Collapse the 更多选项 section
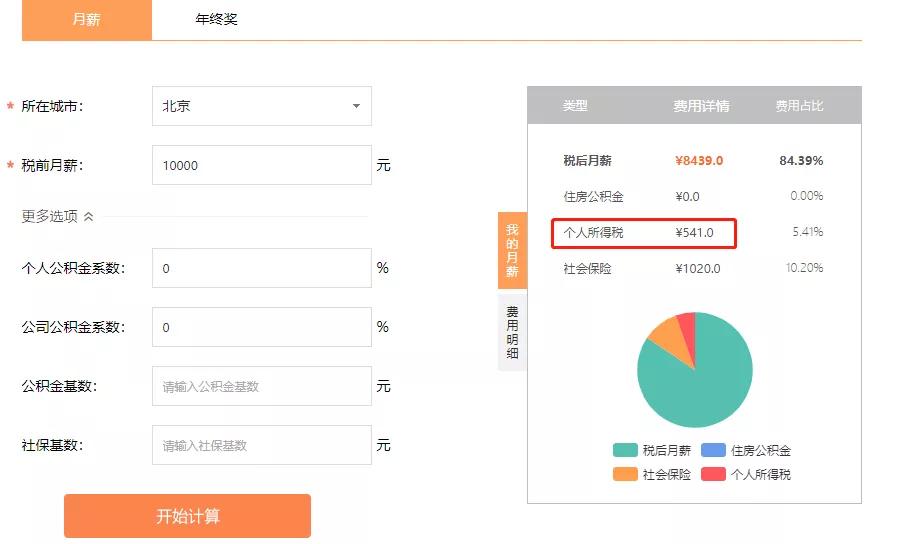This screenshot has width=904, height=544. 57,216
